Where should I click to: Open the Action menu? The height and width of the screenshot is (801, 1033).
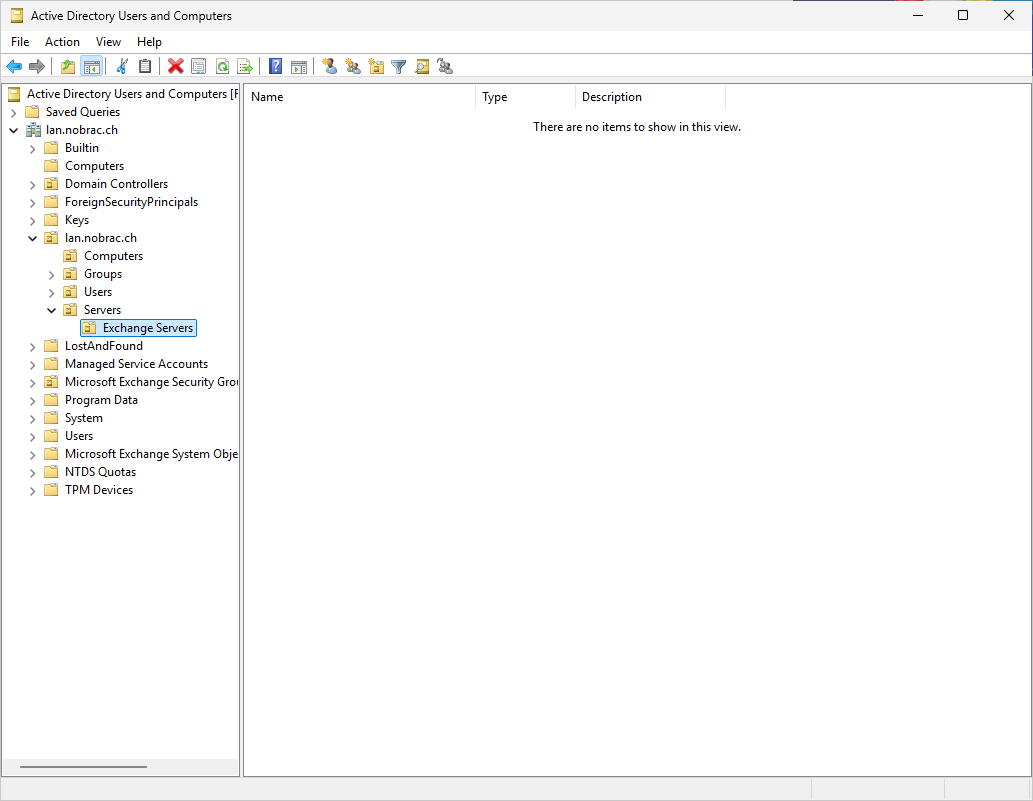pyautogui.click(x=62, y=41)
